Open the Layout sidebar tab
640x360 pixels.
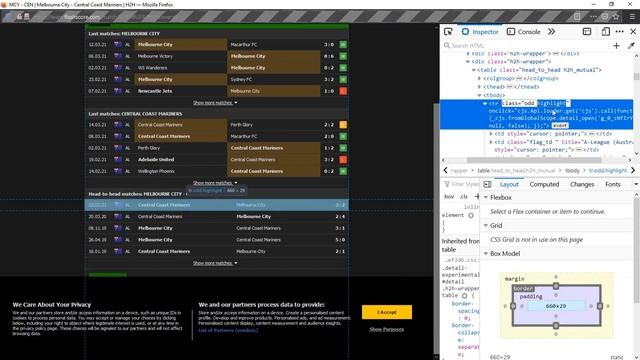coord(509,184)
